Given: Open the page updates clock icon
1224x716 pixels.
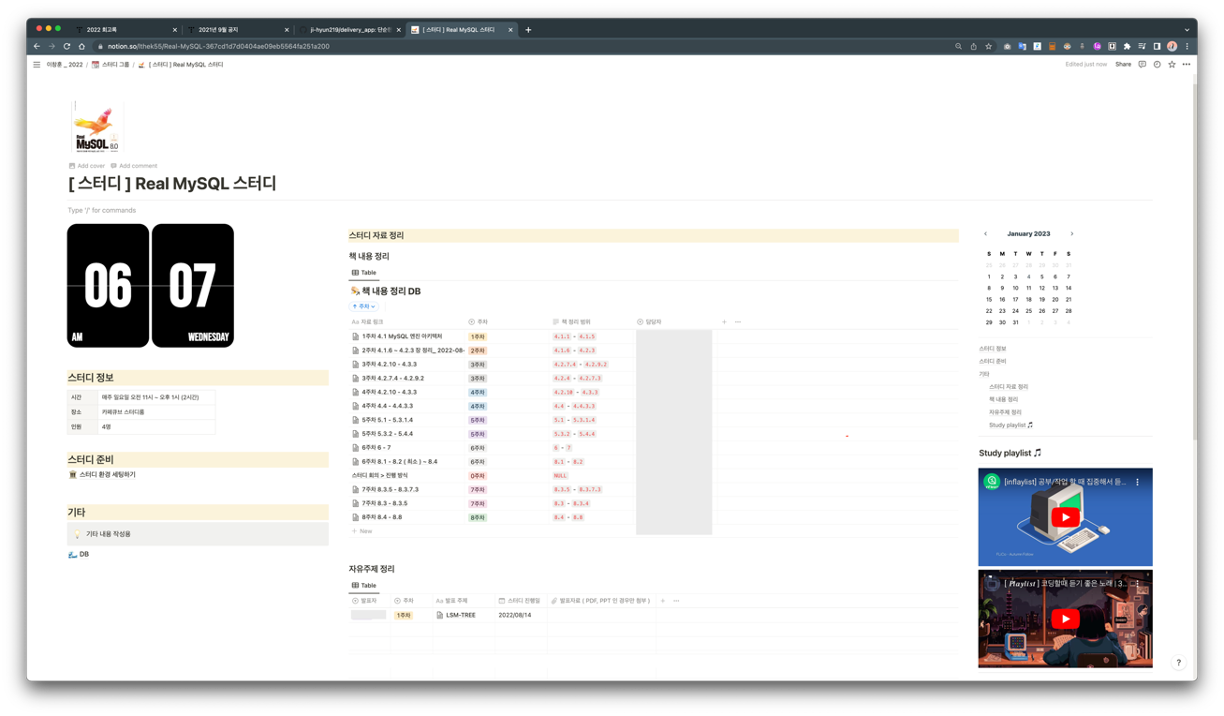Looking at the screenshot, I should (x=1157, y=65).
